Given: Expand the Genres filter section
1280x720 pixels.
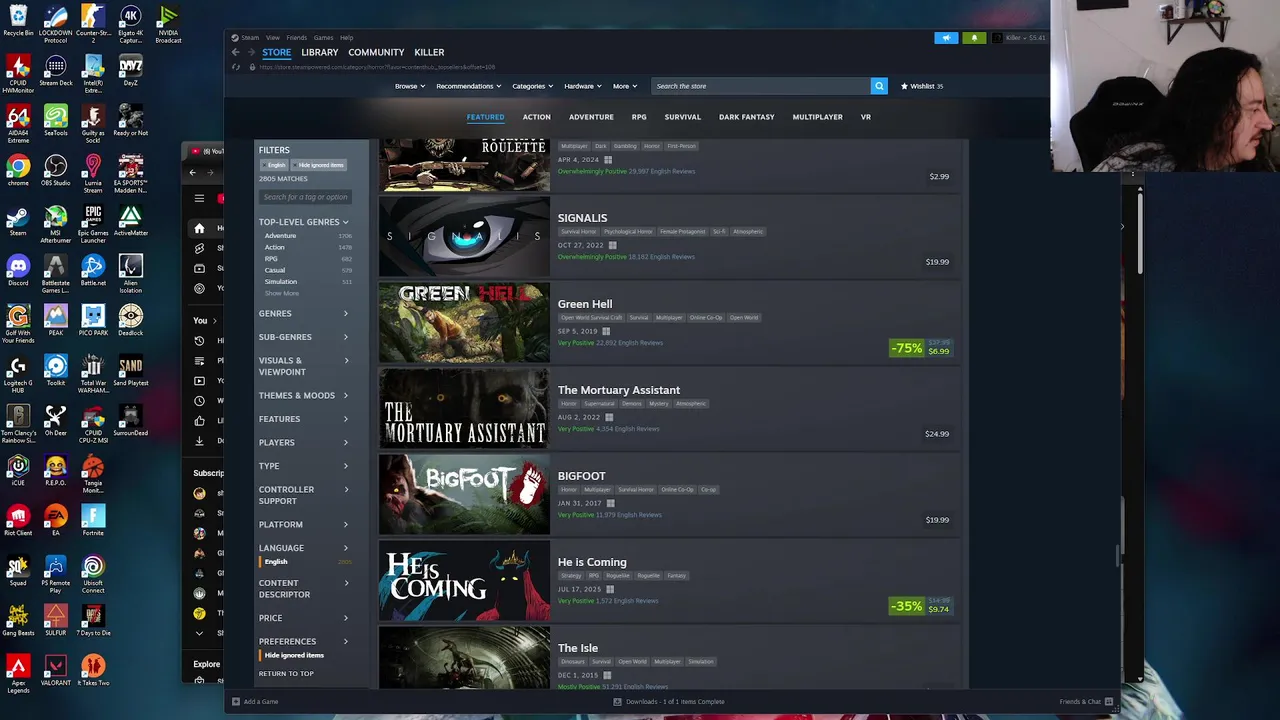Looking at the screenshot, I should click(x=304, y=314).
